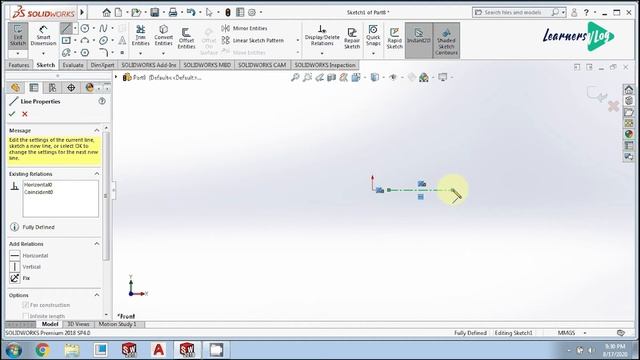
Task: Open the PropertyManager tab icon
Action: click(x=34, y=88)
